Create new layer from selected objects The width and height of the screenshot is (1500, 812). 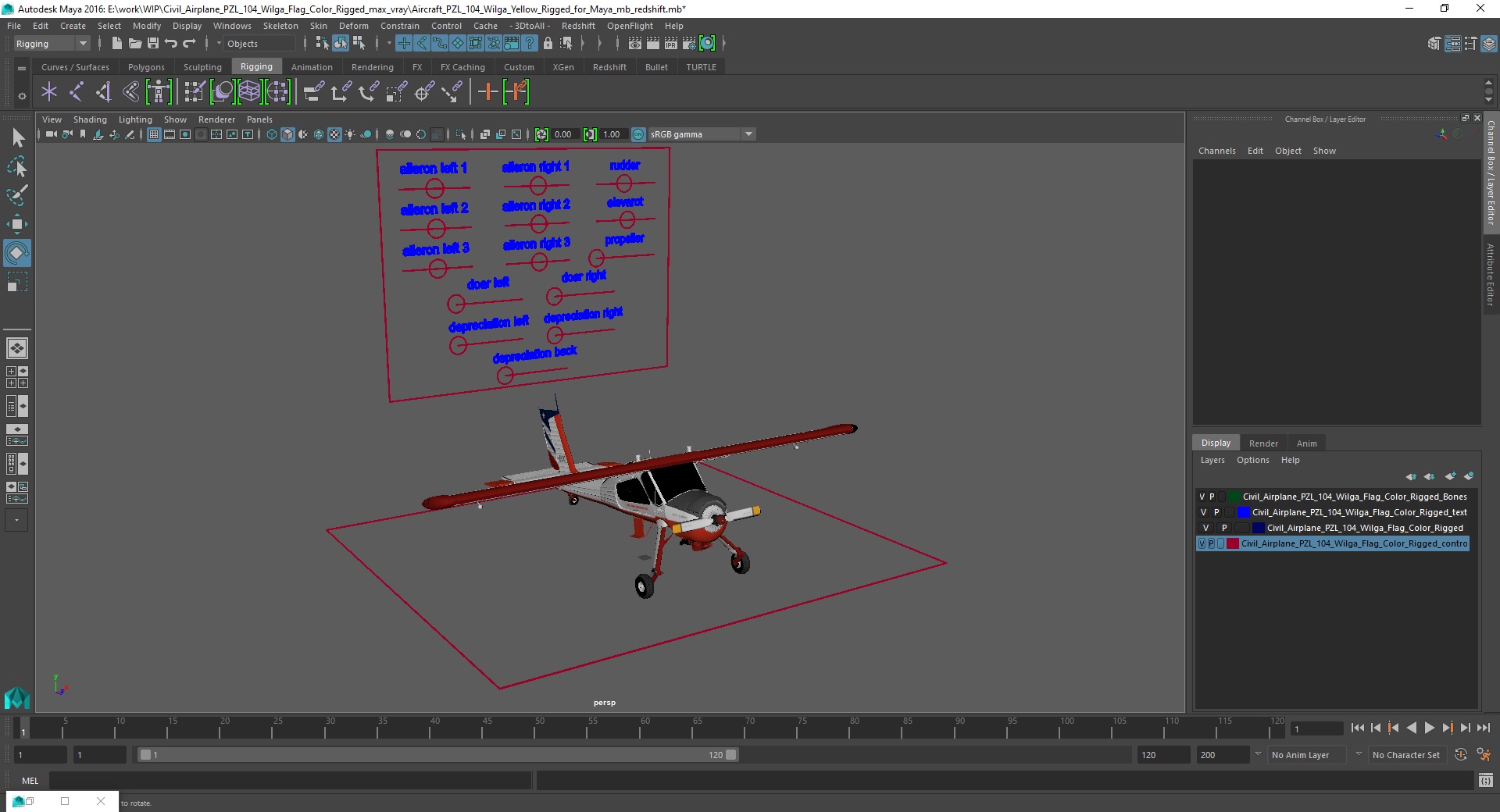coord(1469,476)
